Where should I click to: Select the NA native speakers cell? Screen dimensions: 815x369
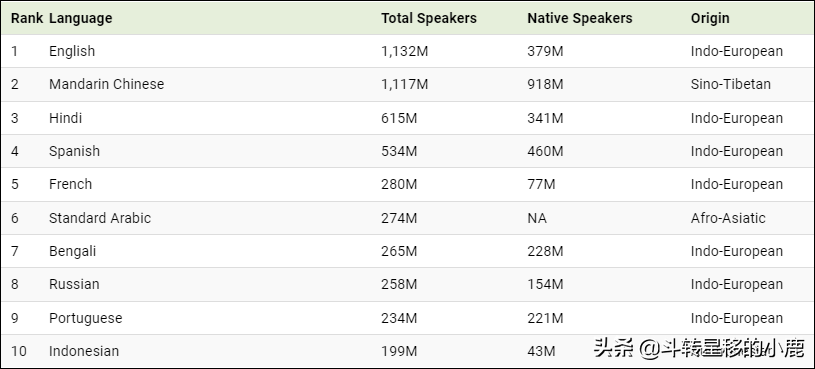(537, 218)
